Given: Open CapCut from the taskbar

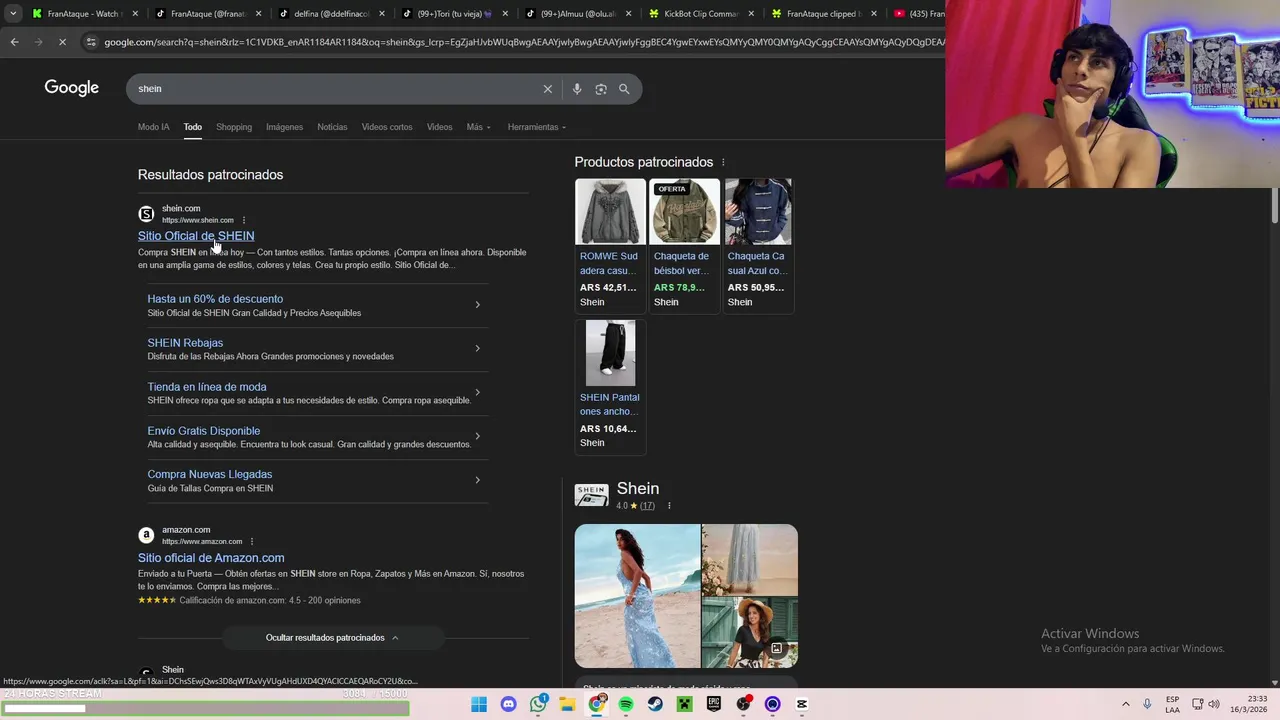Looking at the screenshot, I should click(x=801, y=704).
